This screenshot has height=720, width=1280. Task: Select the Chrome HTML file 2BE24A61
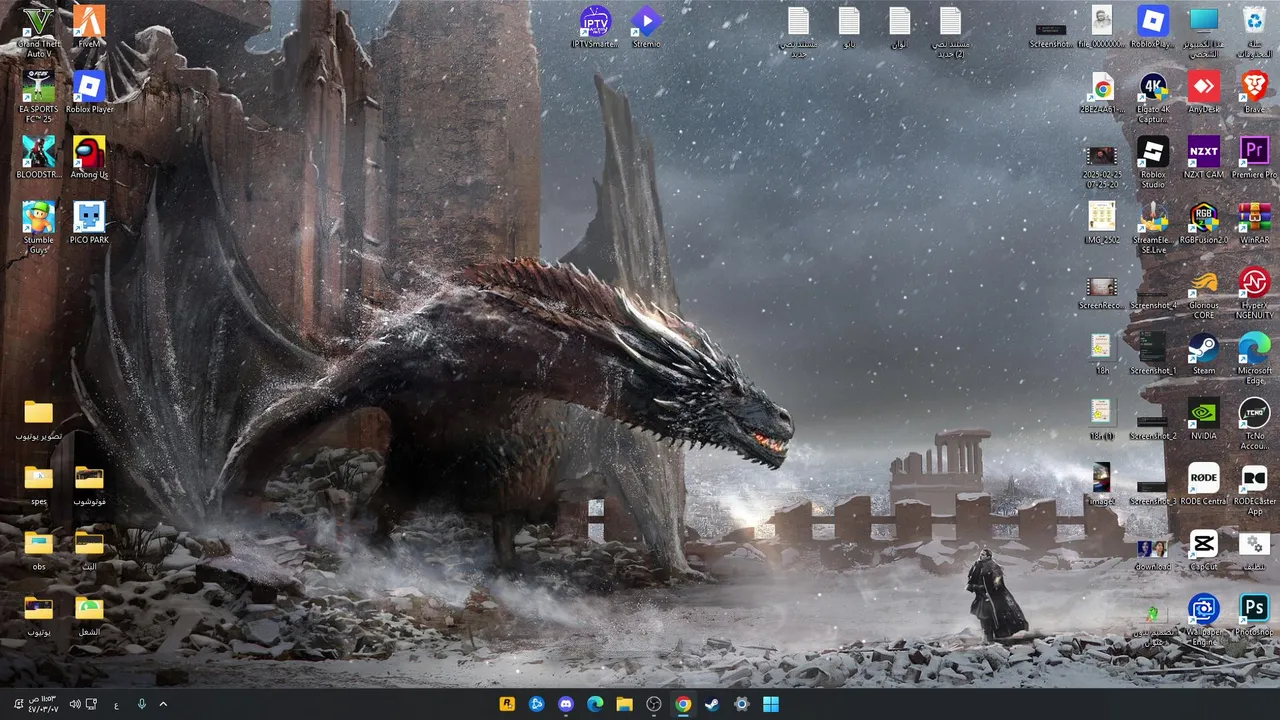1102,92
